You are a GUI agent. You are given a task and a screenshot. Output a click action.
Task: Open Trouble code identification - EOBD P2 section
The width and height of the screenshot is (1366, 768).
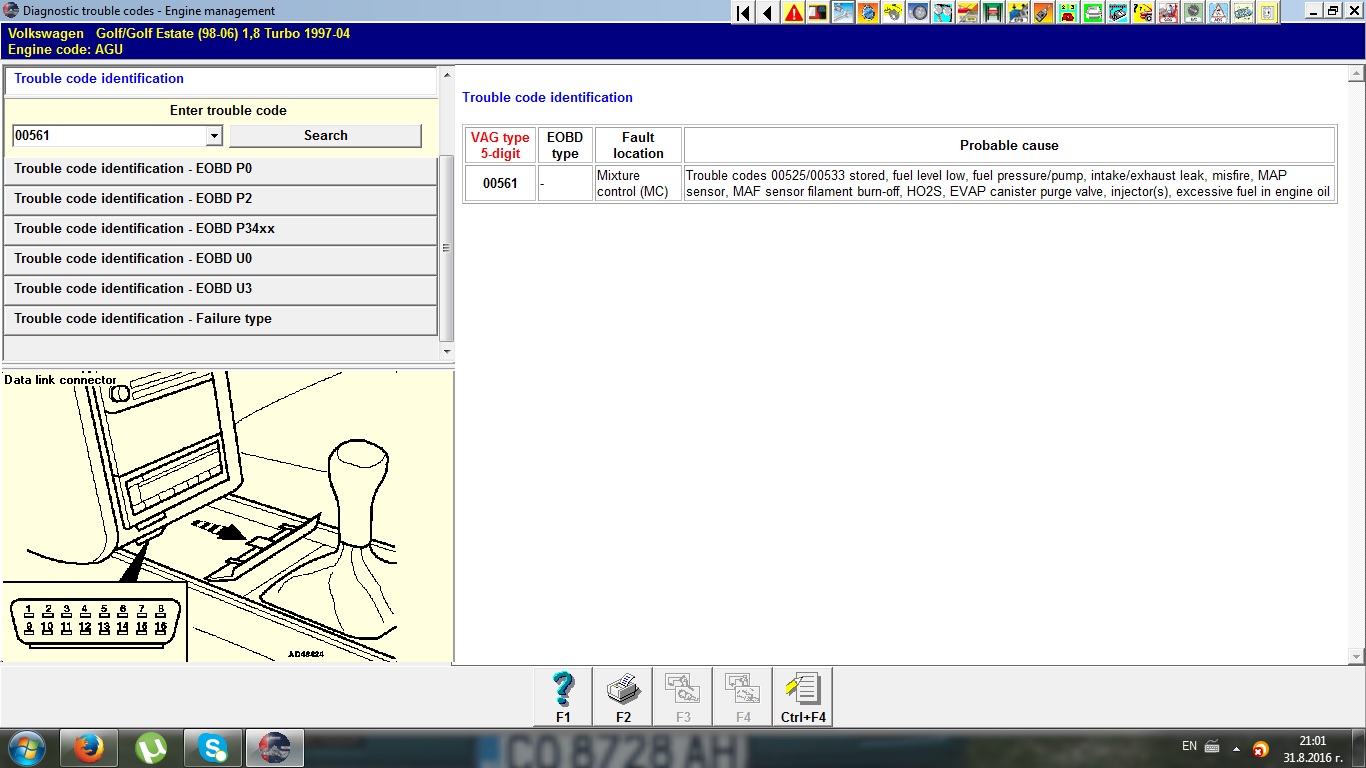point(220,199)
